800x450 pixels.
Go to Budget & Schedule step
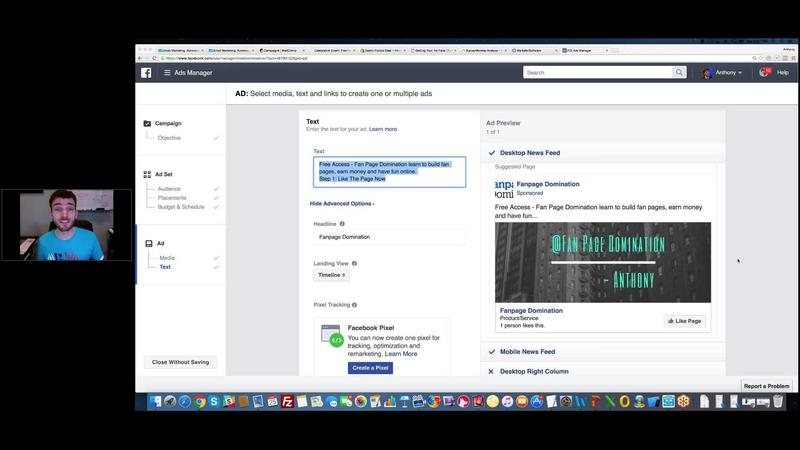[x=181, y=207]
